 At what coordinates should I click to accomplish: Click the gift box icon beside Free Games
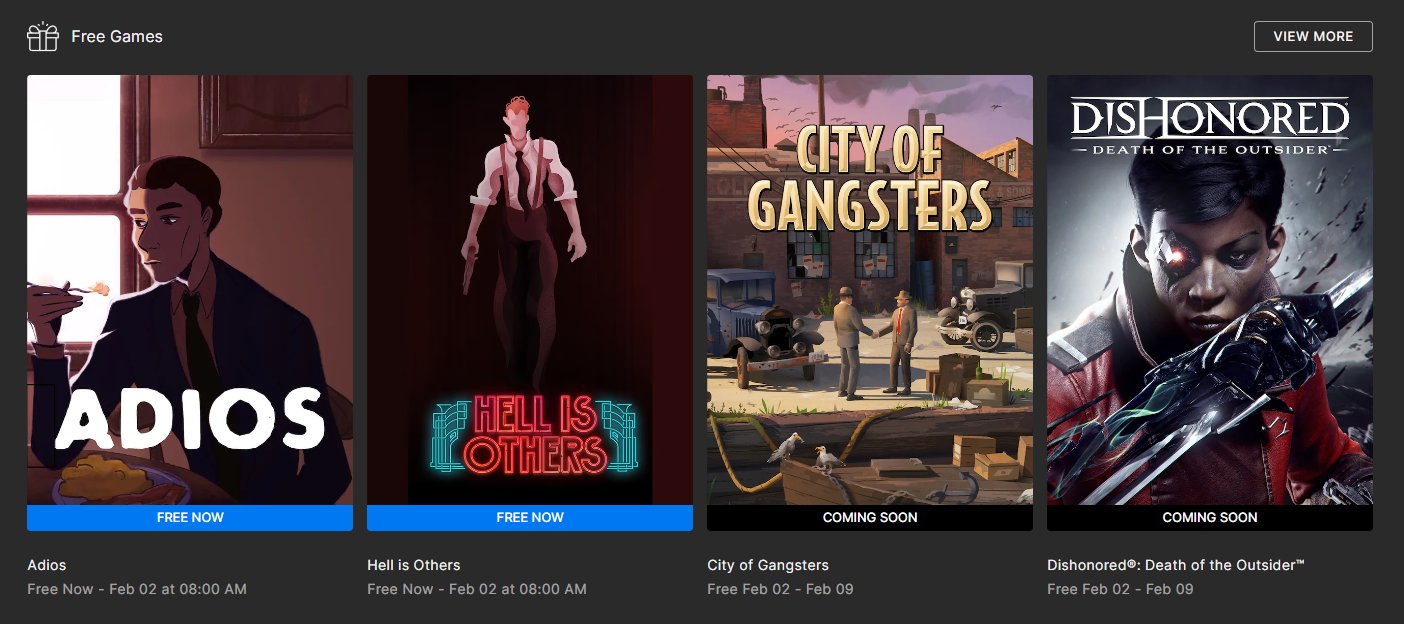coord(43,36)
